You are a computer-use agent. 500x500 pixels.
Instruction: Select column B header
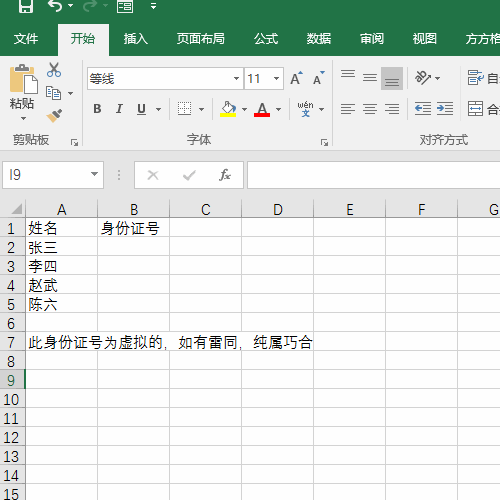[x=134, y=209]
